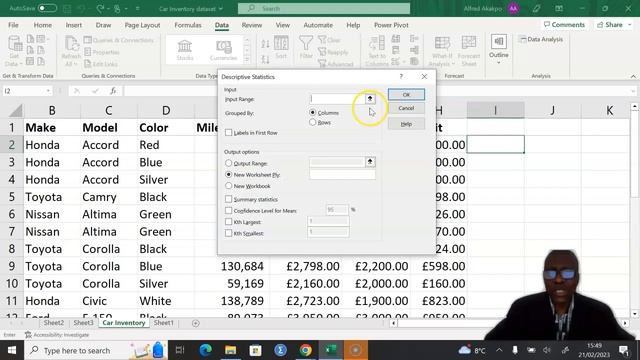Select Rows grouped-by radio button
The image size is (640, 360).
click(x=313, y=122)
